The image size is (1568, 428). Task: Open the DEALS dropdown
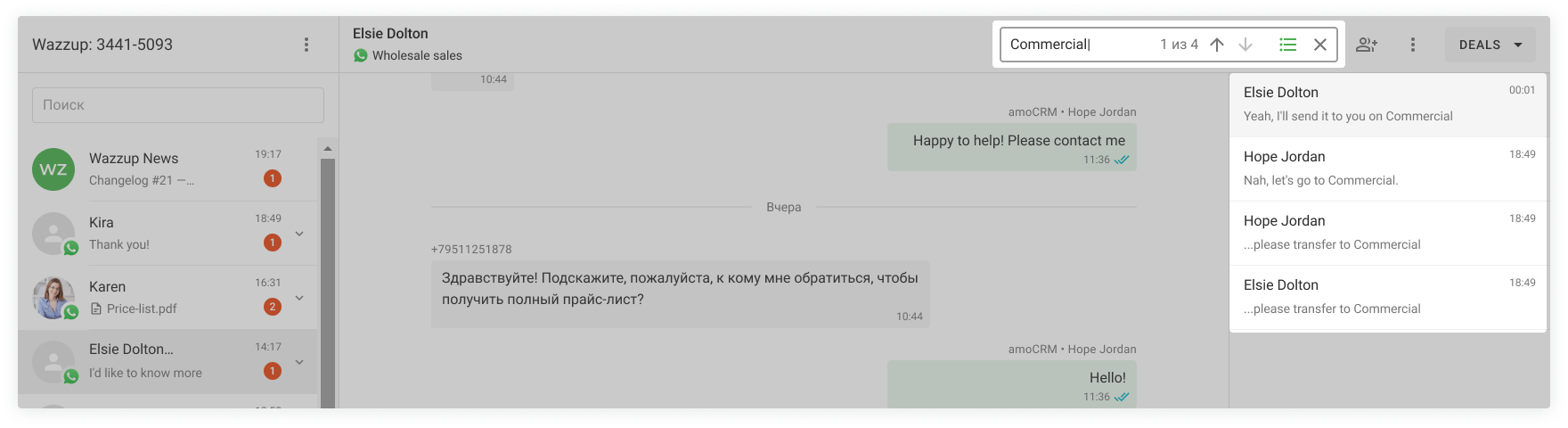1490,45
